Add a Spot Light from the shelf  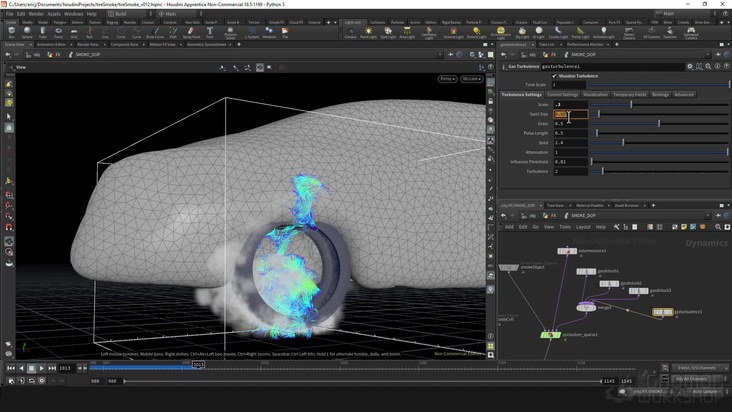[388, 32]
